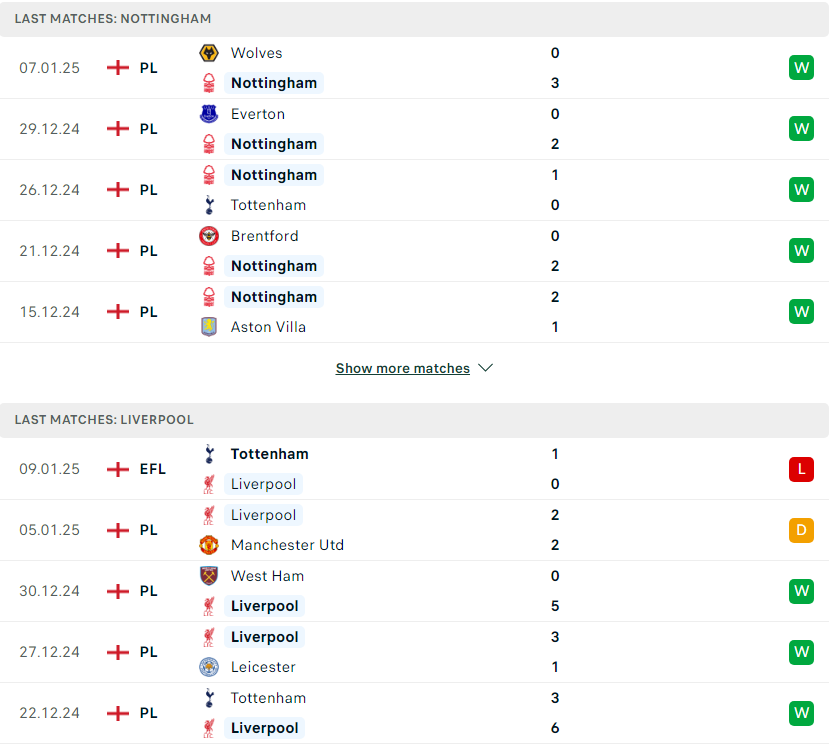Click the EFL competition label
The image size is (838, 746).
[x=153, y=469]
